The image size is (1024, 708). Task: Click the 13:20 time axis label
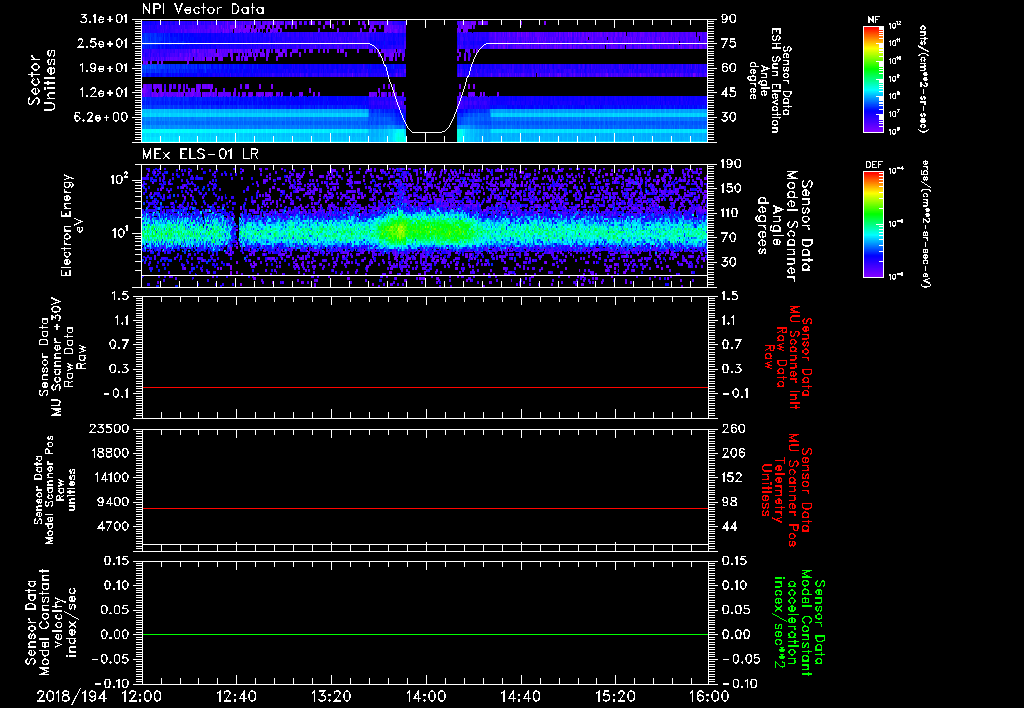(331, 696)
